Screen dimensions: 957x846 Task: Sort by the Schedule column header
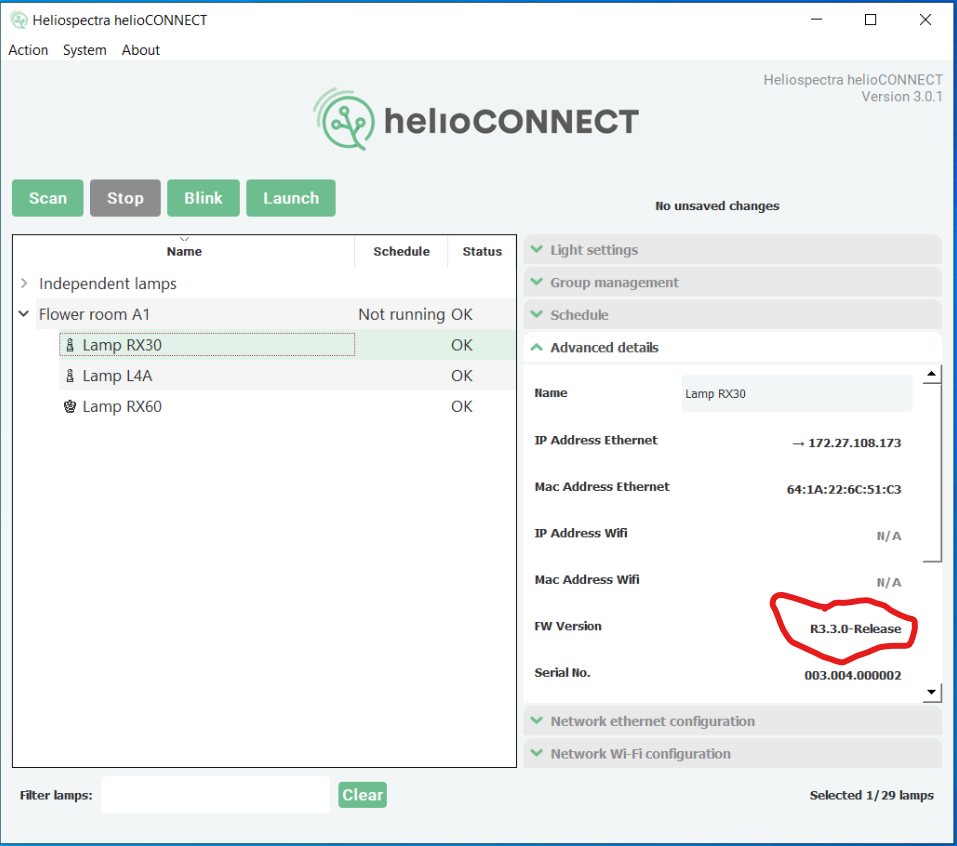coord(401,251)
